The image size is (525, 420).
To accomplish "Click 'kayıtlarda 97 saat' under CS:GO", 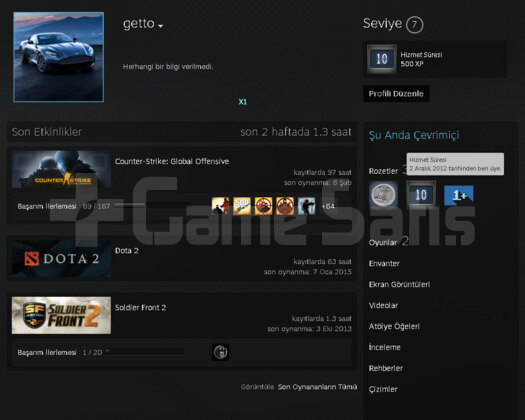I will click(322, 172).
